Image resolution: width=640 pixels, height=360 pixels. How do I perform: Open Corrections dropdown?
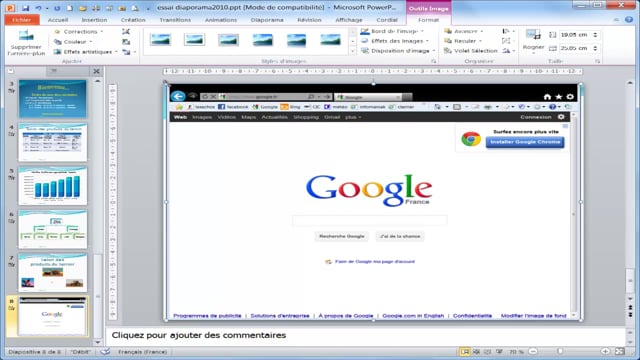coord(79,31)
